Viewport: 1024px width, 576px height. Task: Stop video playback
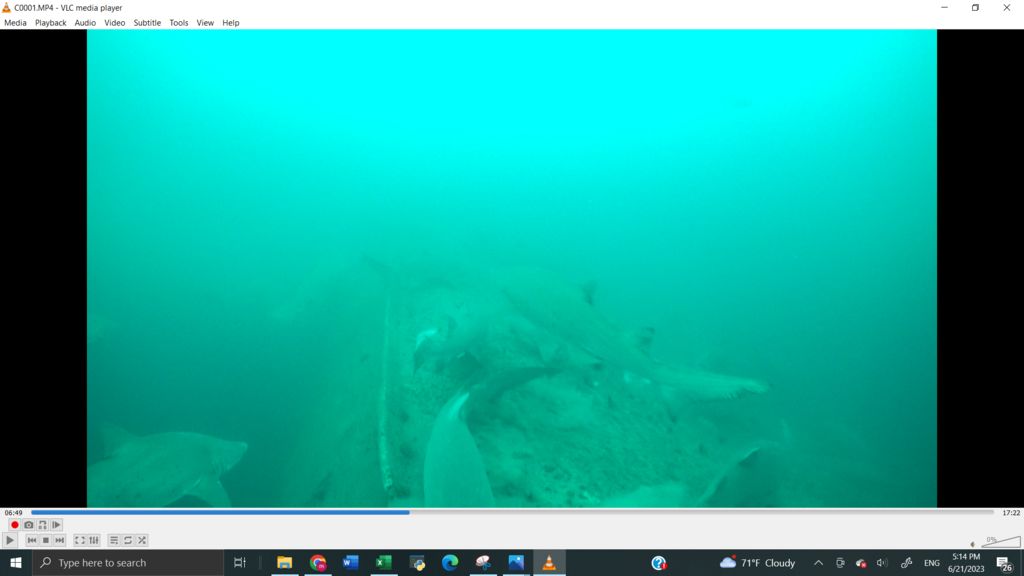point(45,540)
